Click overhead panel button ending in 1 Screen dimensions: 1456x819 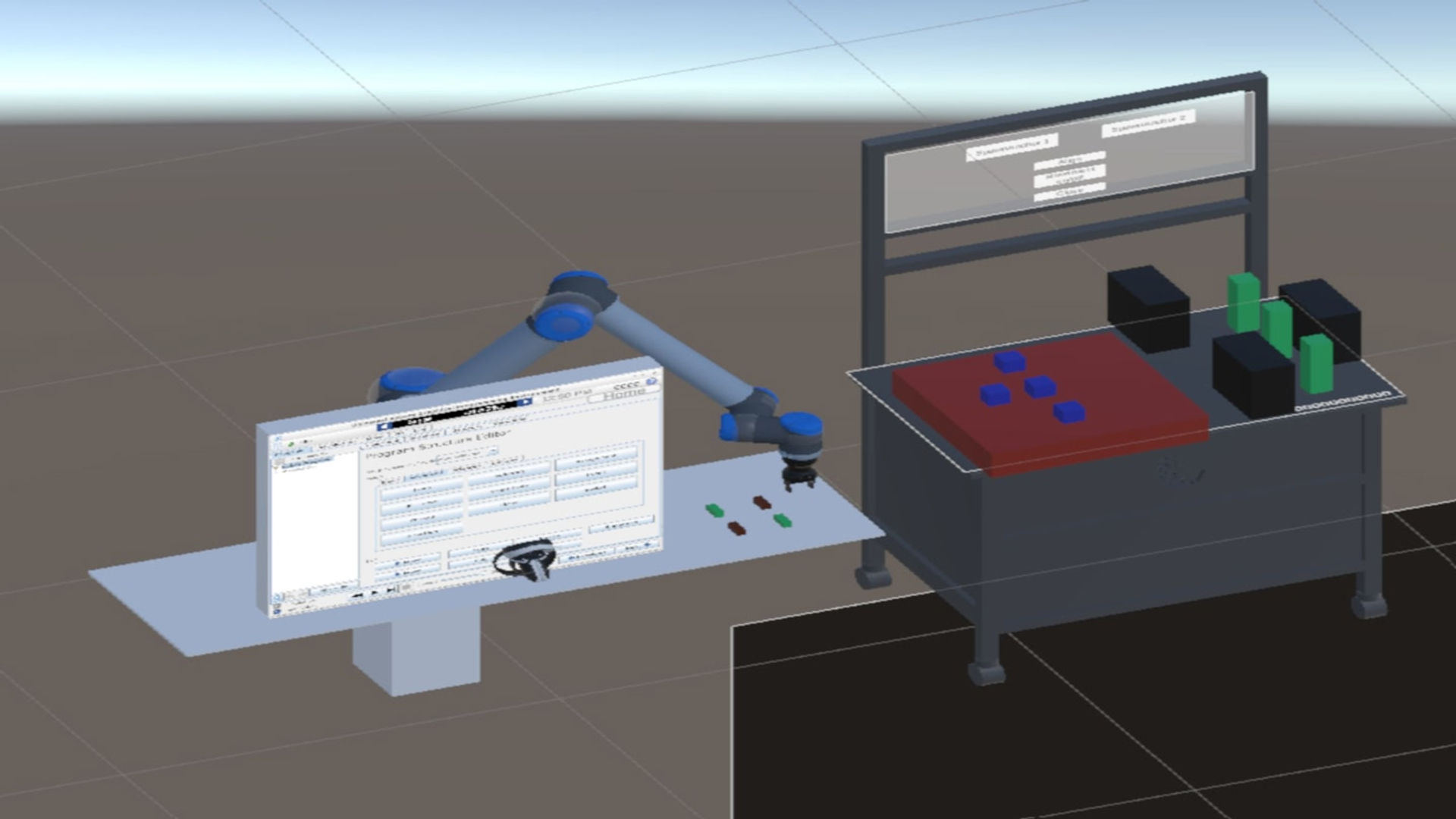(x=1012, y=147)
